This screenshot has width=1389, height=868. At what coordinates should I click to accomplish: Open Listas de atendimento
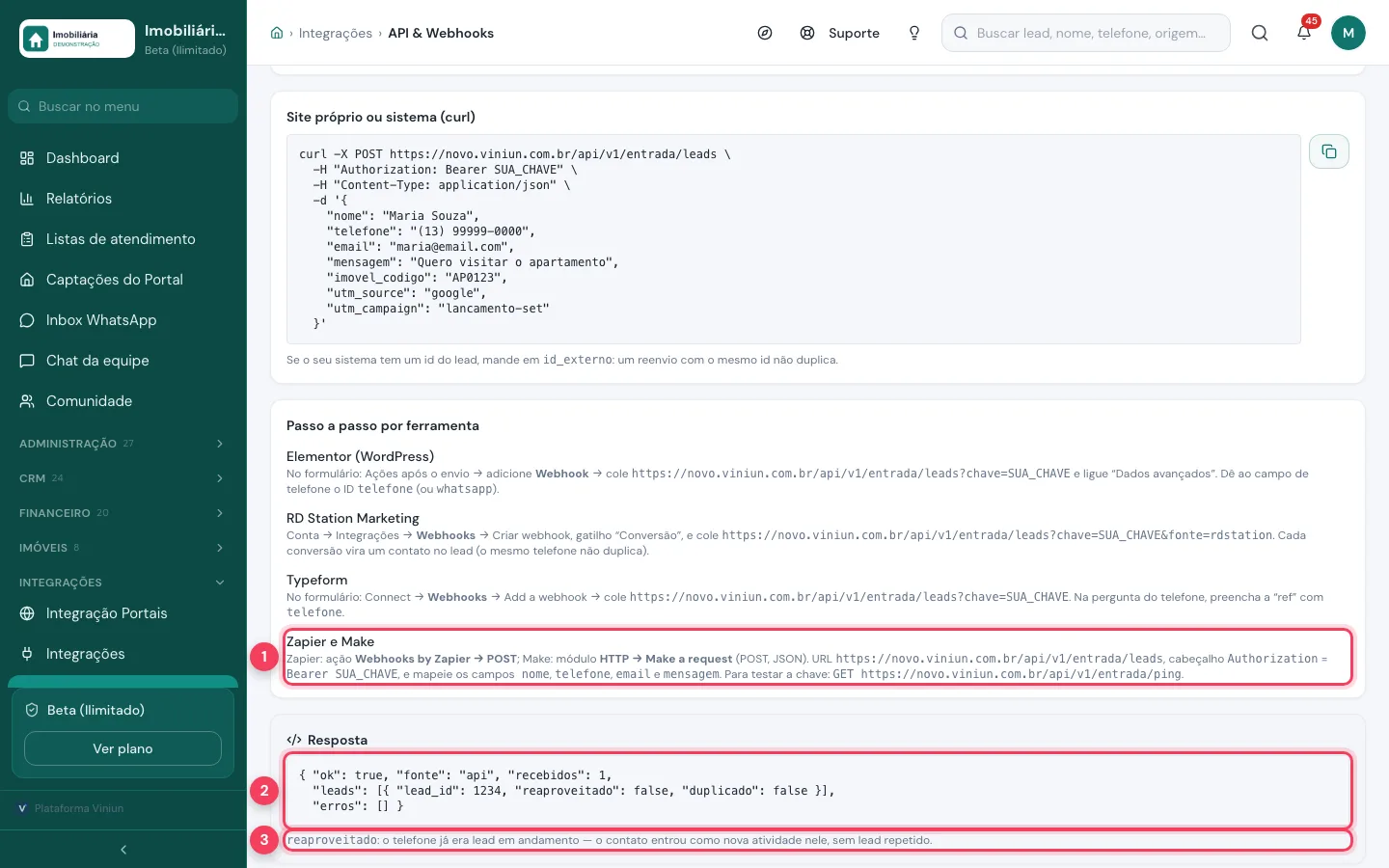123,239
